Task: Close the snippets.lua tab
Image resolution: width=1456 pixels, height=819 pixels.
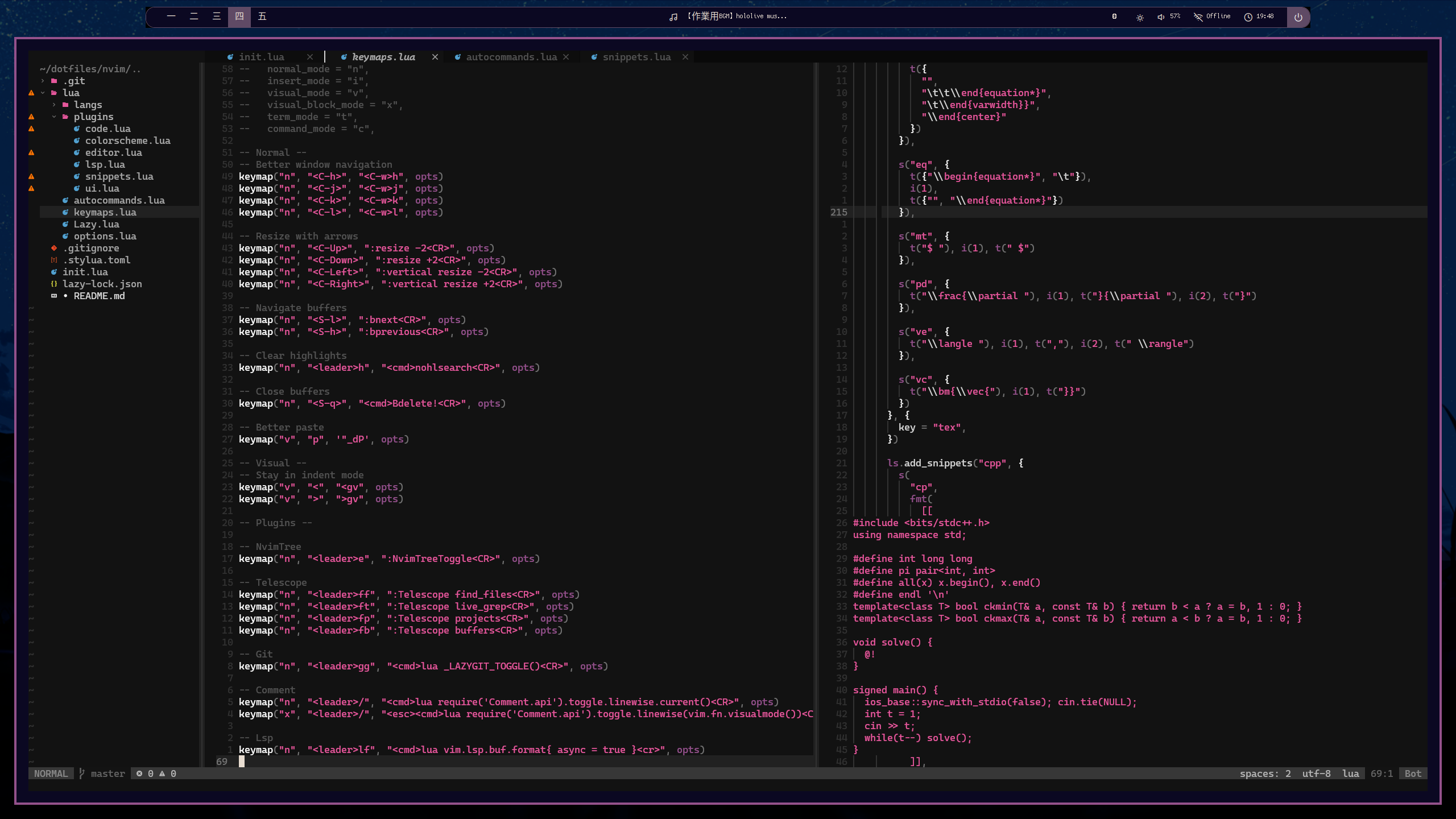Action: click(685, 57)
